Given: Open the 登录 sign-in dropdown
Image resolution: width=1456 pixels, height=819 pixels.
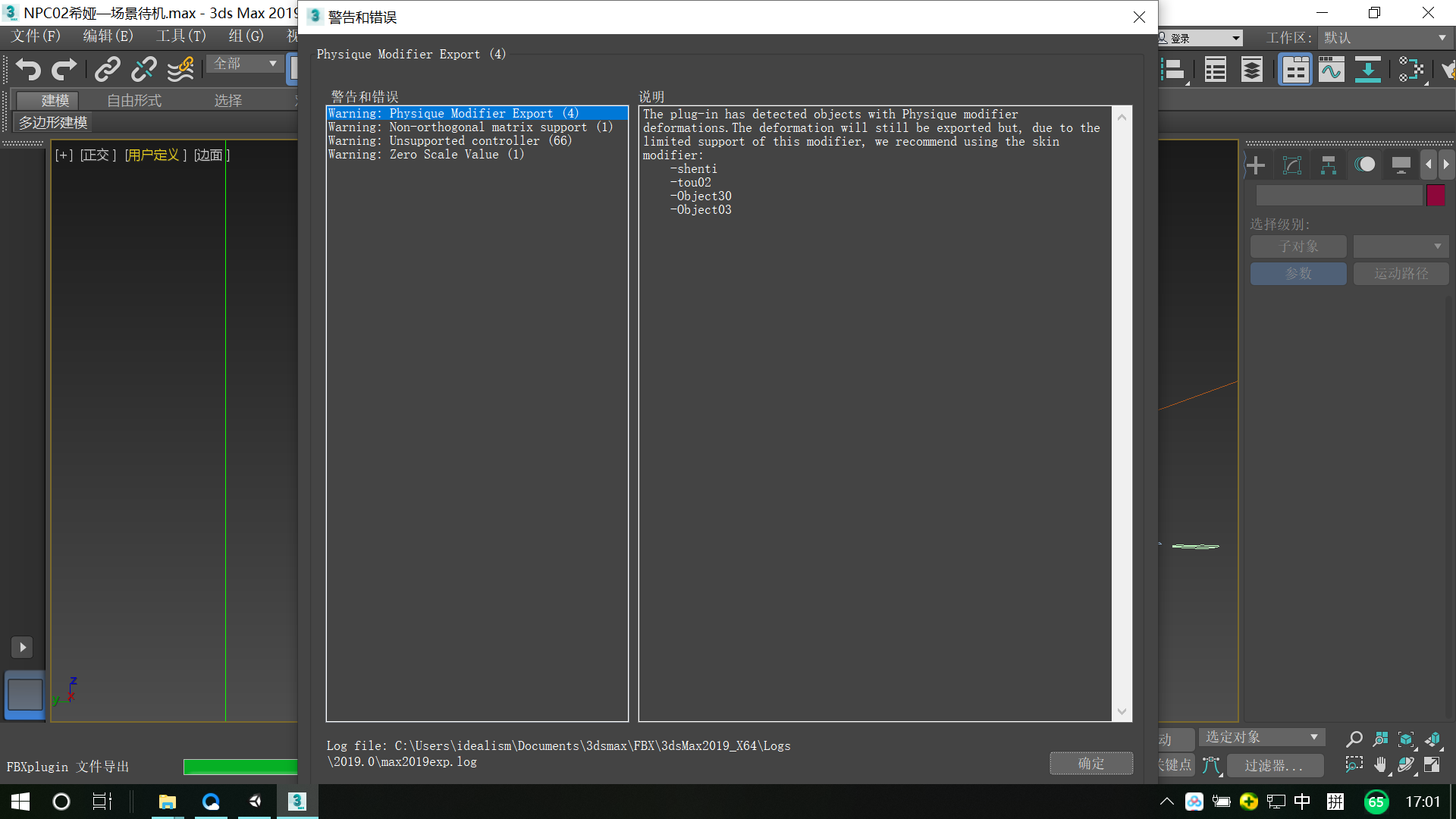Looking at the screenshot, I should (x=1200, y=38).
